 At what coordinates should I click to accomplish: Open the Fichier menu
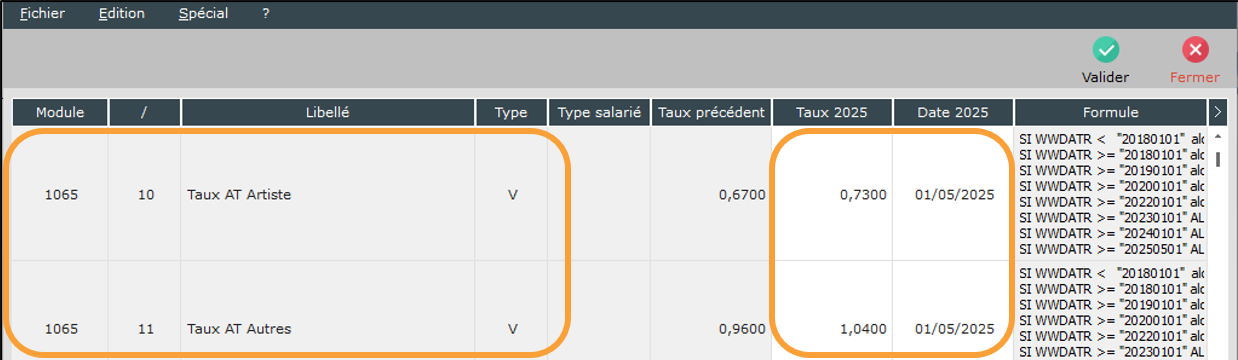pyautogui.click(x=42, y=14)
